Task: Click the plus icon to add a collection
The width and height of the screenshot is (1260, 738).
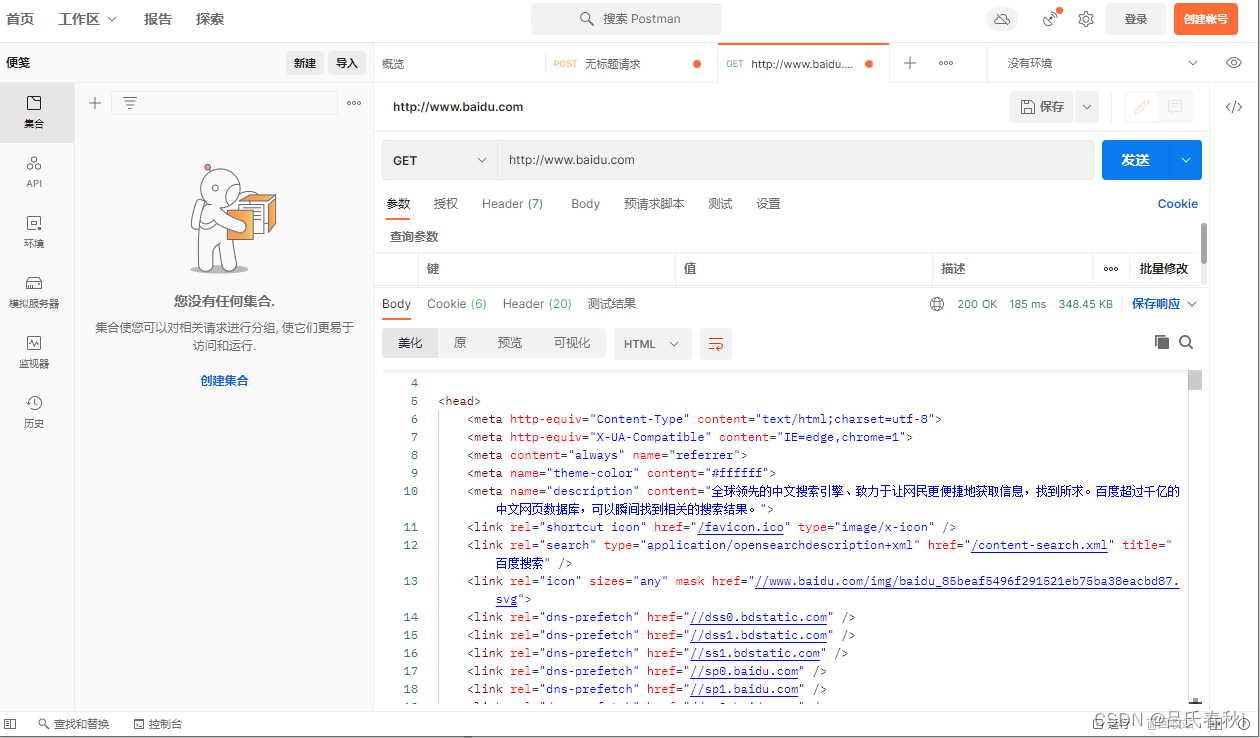Action: (x=95, y=103)
